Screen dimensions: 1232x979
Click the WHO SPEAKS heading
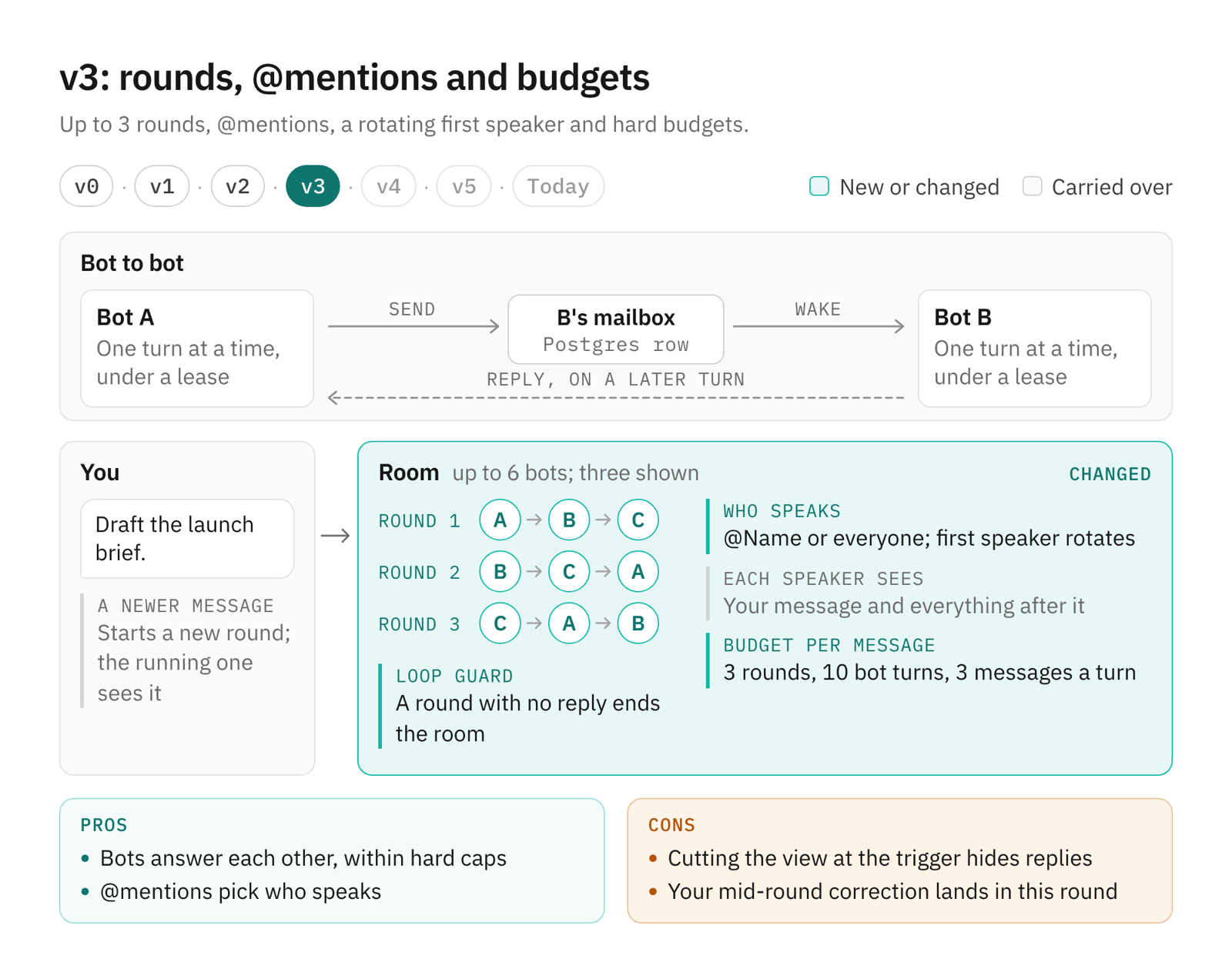point(782,511)
